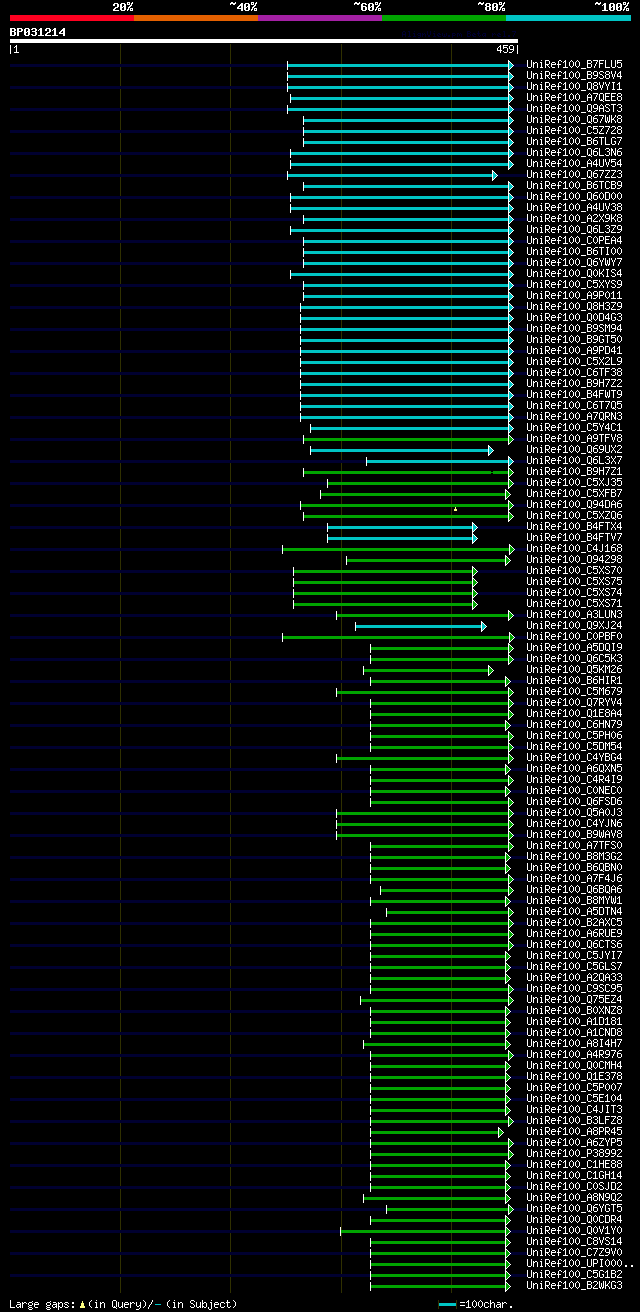
Task: Select the UniRef100_A9TFV8 label
Action: (574, 438)
